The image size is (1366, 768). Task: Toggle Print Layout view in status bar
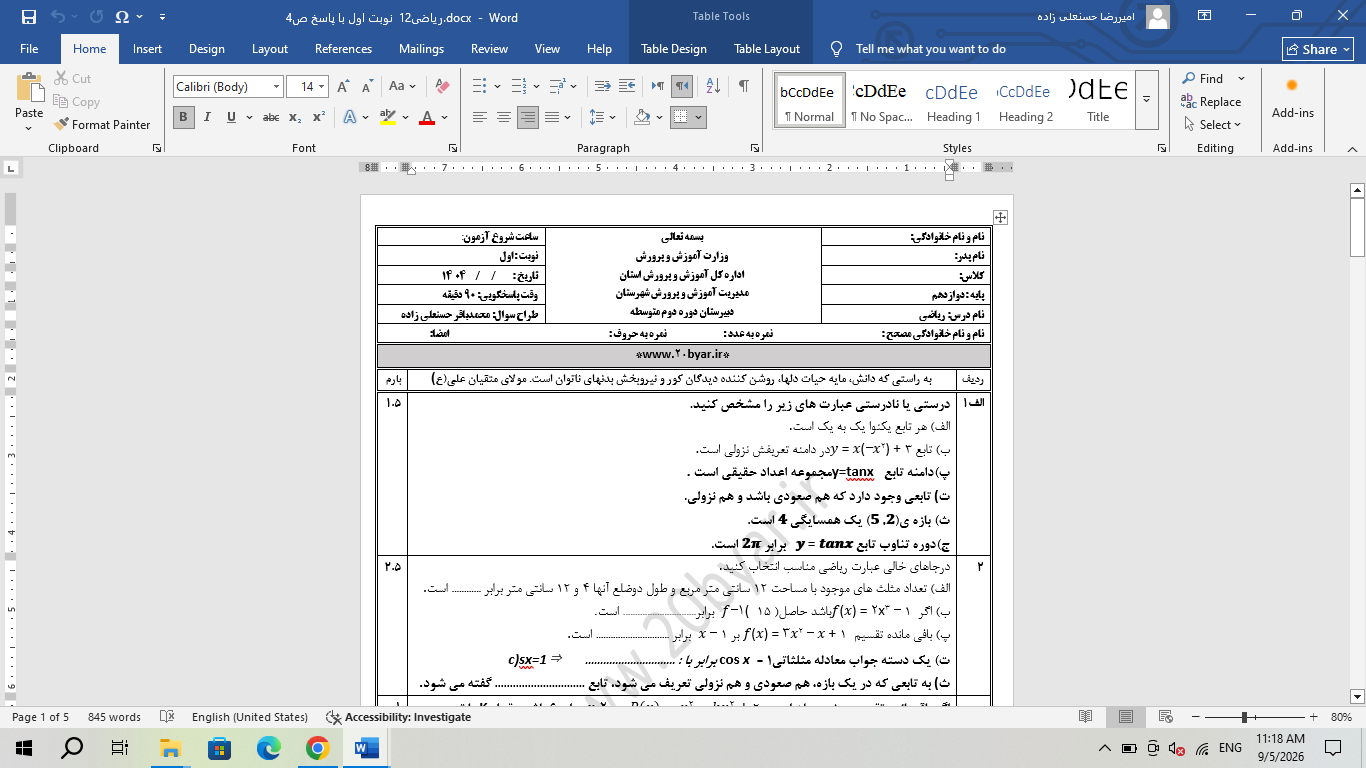click(1127, 717)
